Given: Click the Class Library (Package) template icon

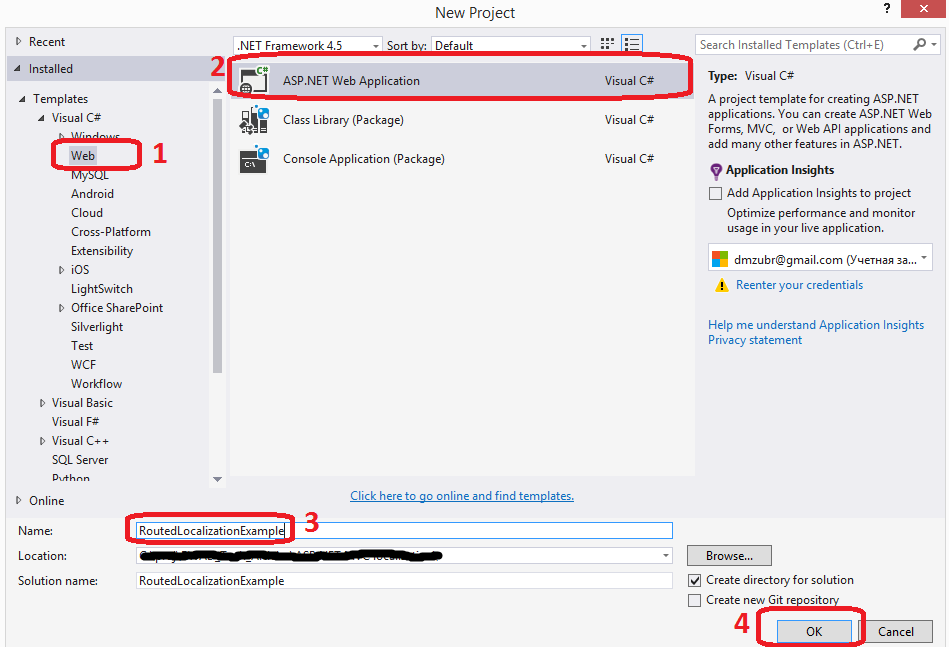Looking at the screenshot, I should (254, 120).
